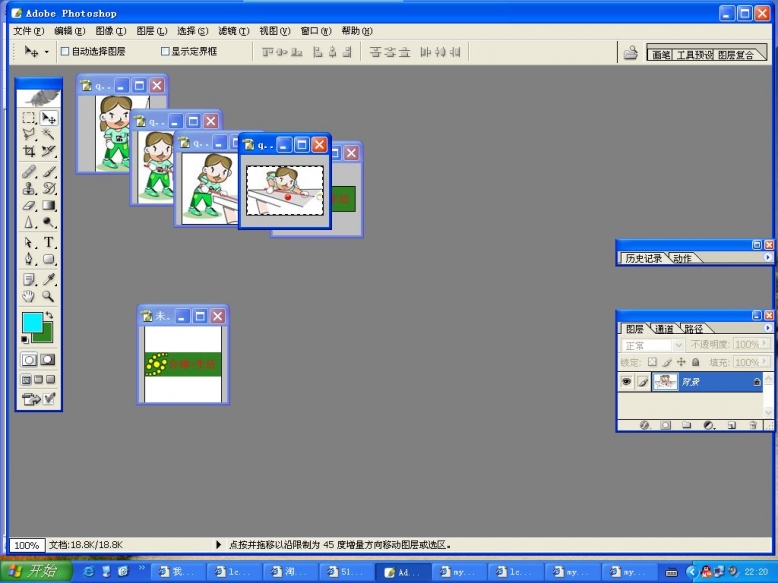Image resolution: width=778 pixels, height=583 pixels.
Task: Select the Crop tool
Action: (29, 151)
